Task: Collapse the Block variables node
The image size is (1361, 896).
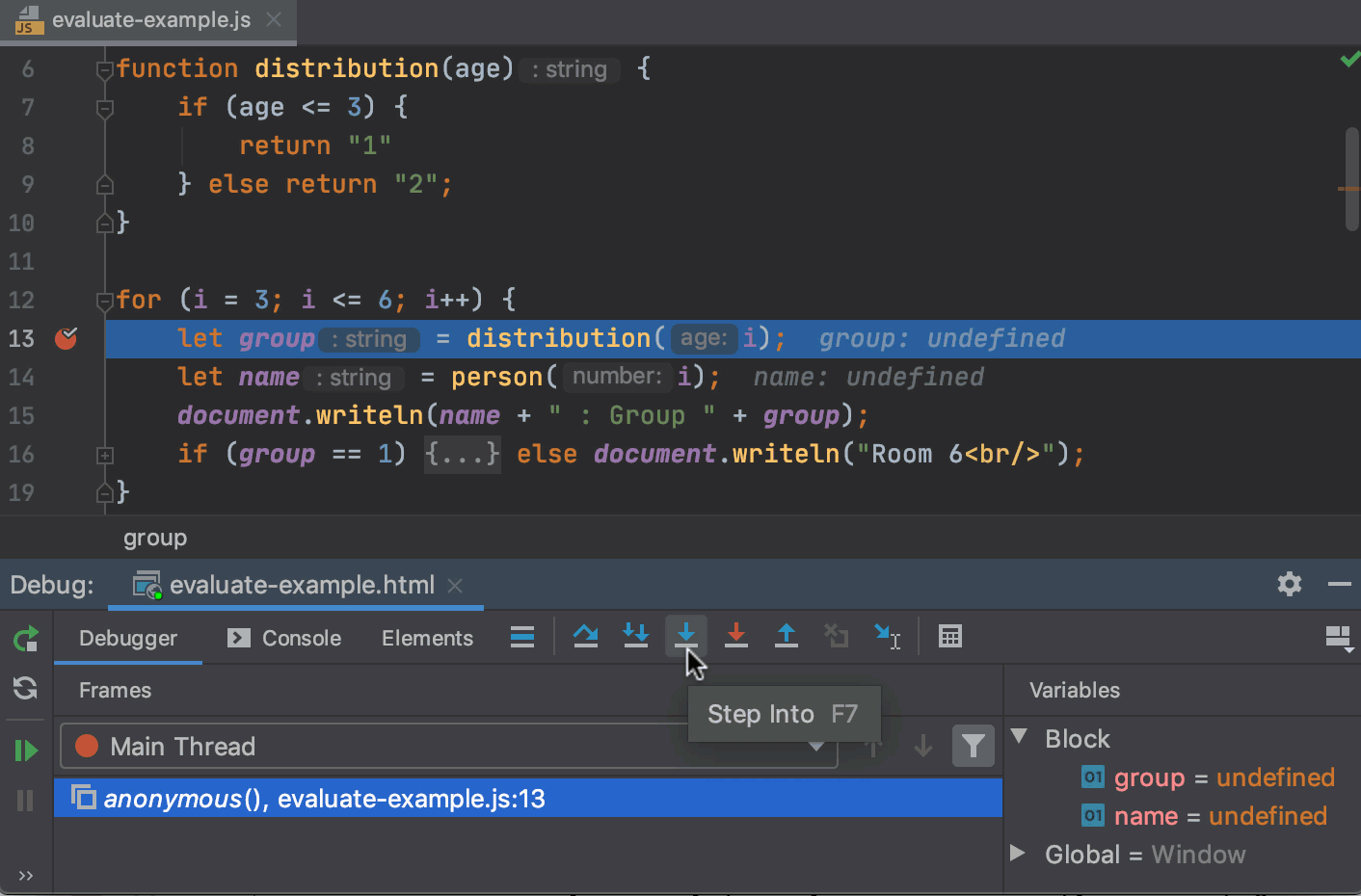Action: pyautogui.click(x=1019, y=737)
